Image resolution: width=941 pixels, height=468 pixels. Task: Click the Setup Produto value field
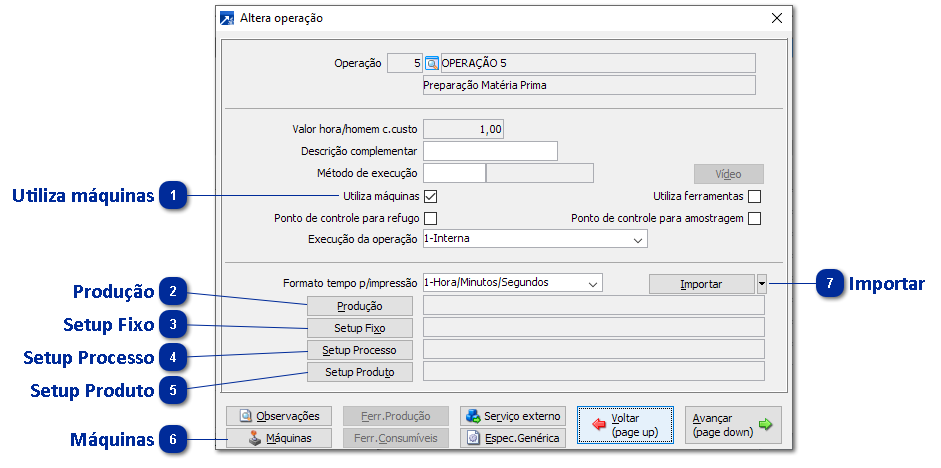tap(594, 372)
